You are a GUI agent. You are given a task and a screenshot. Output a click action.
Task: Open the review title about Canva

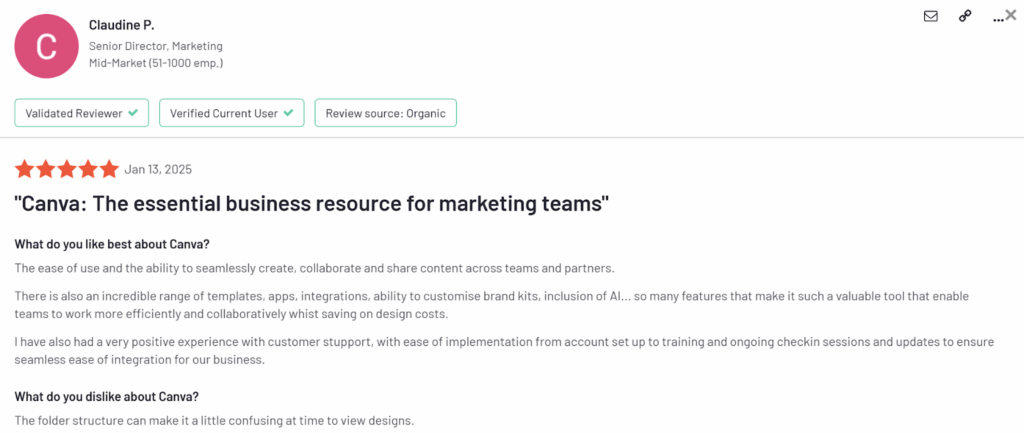(x=312, y=204)
